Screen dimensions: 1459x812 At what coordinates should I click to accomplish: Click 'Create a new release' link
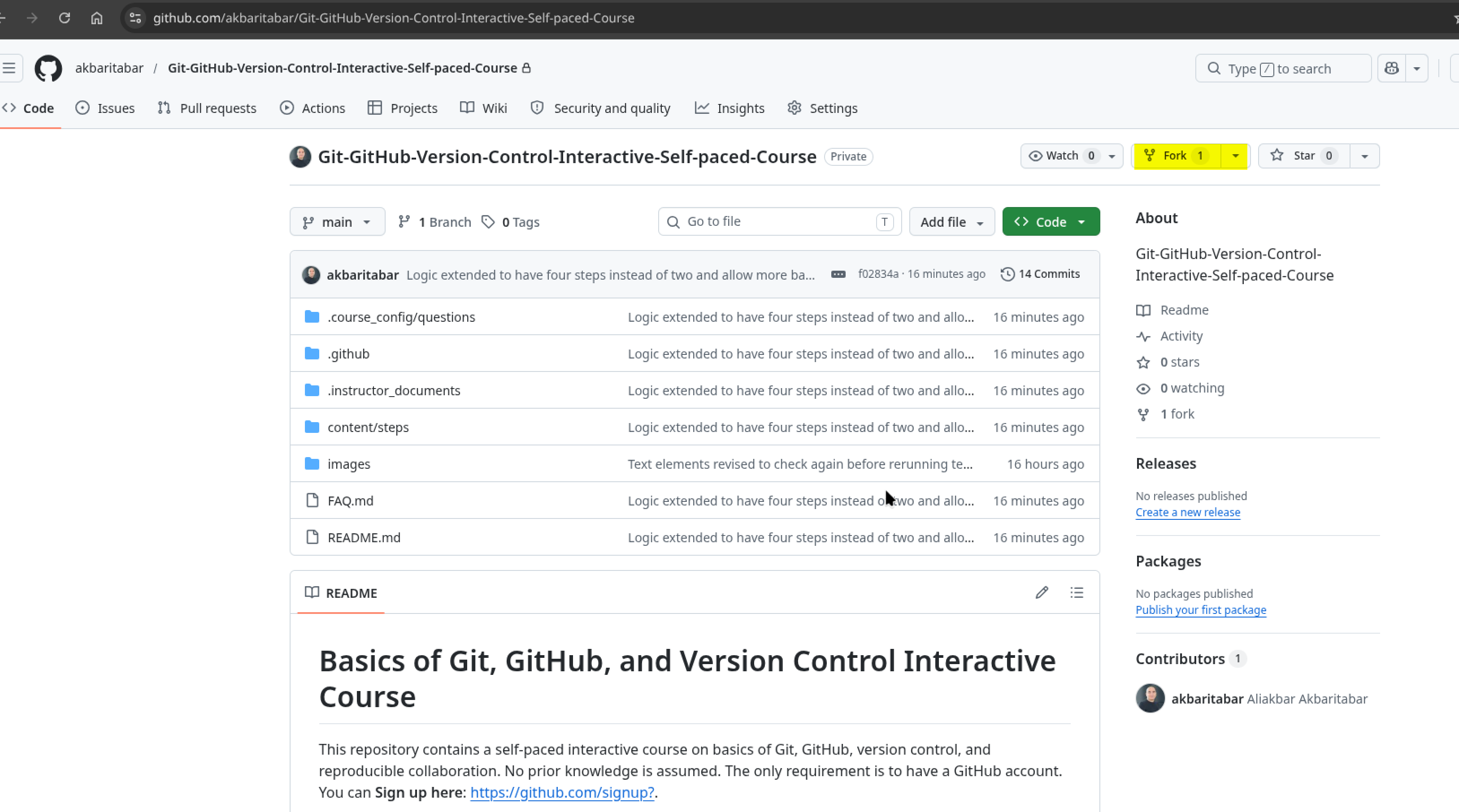[x=1188, y=513]
